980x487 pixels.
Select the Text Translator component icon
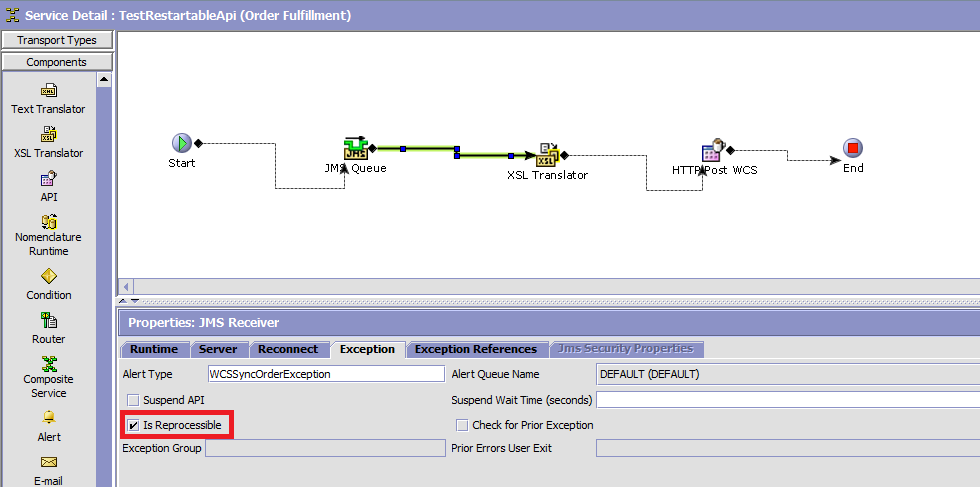48,91
